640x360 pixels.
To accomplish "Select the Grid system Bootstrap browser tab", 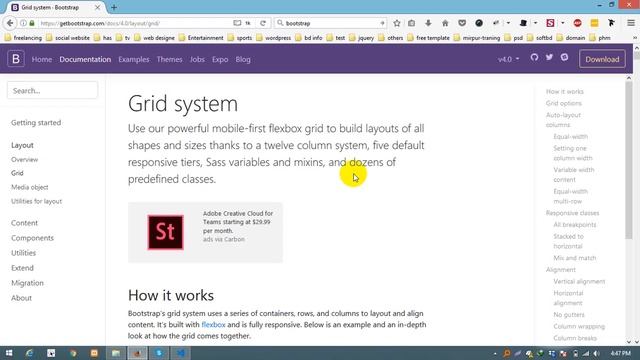I will point(57,7).
